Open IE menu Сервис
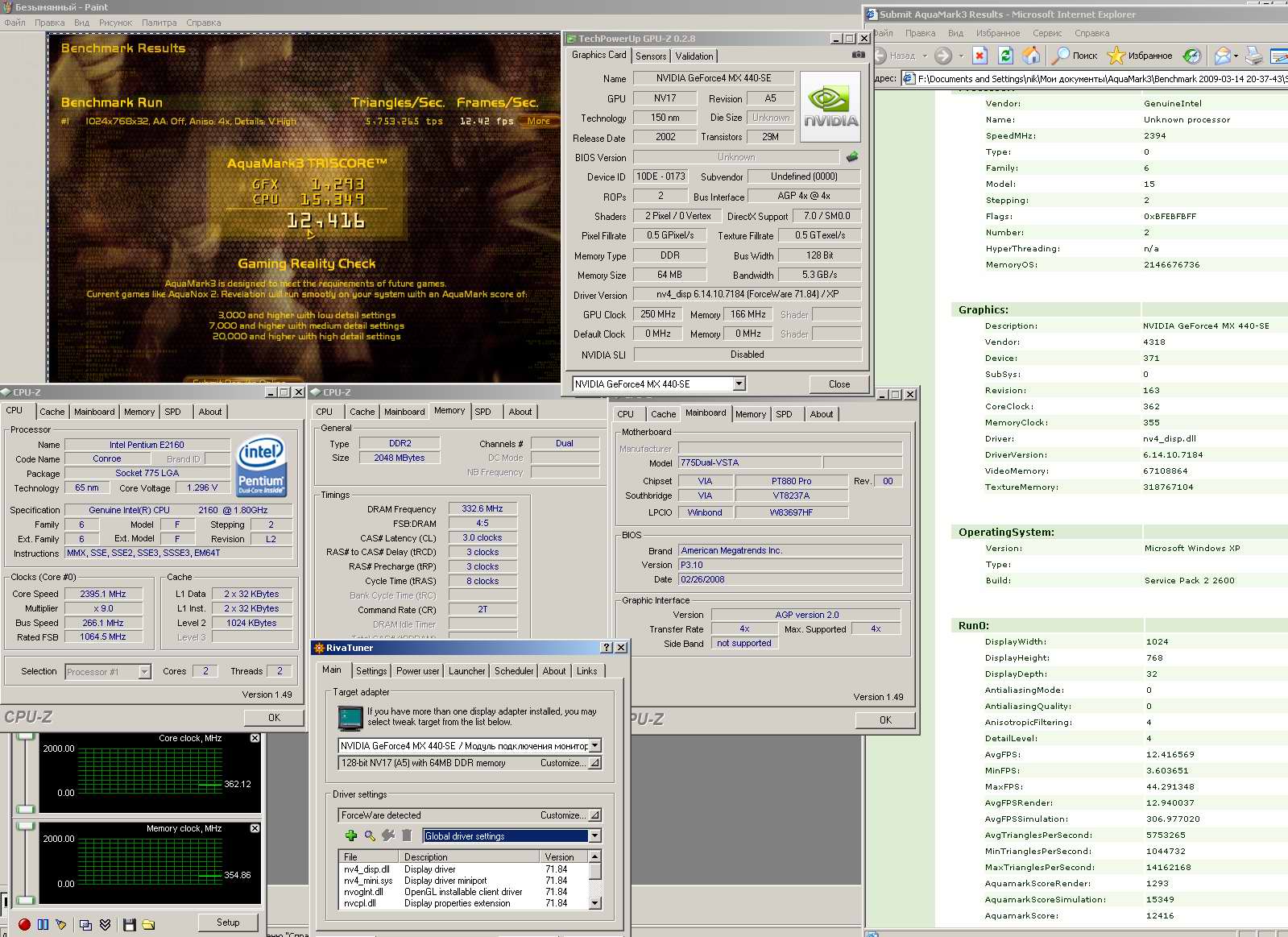 1047,33
